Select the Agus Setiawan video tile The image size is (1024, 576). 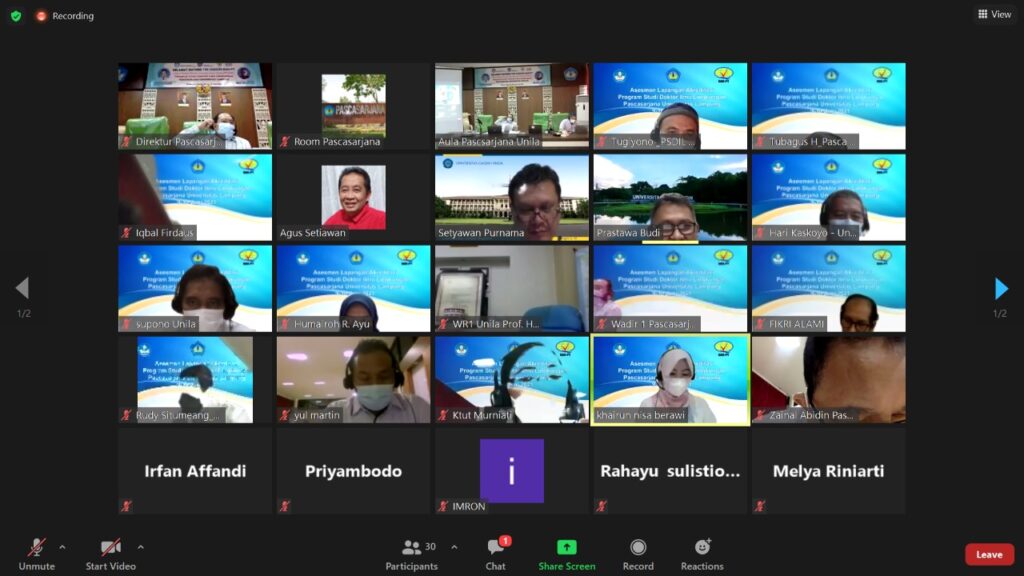click(x=353, y=197)
